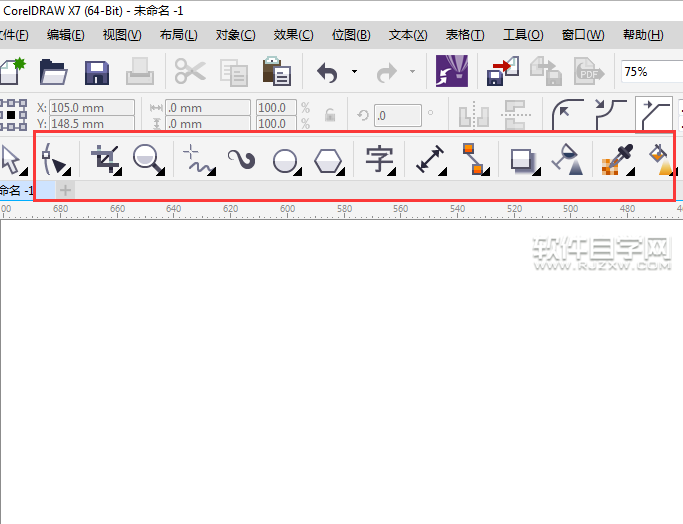Open the 工具(O) menu

click(x=523, y=35)
